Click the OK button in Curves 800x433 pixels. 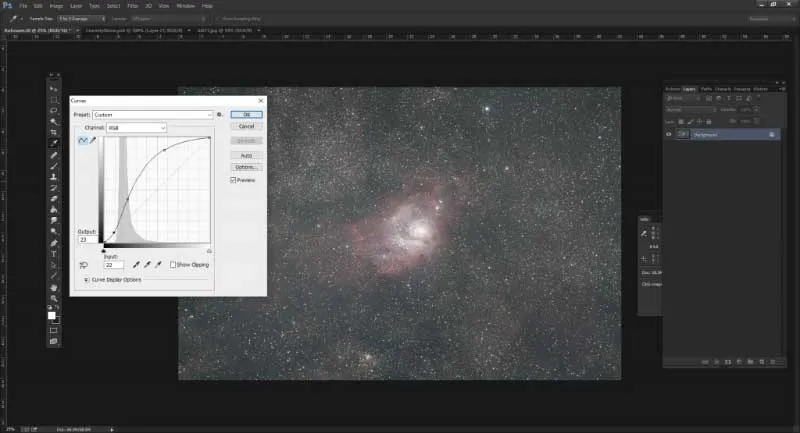[x=246, y=114]
